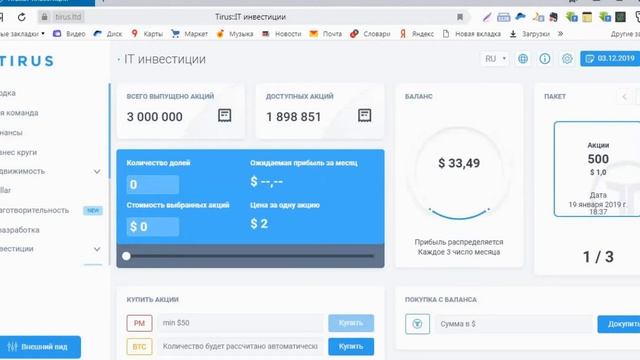640x360 pixels.
Task: Click the globe icon in the header
Action: (x=523, y=59)
